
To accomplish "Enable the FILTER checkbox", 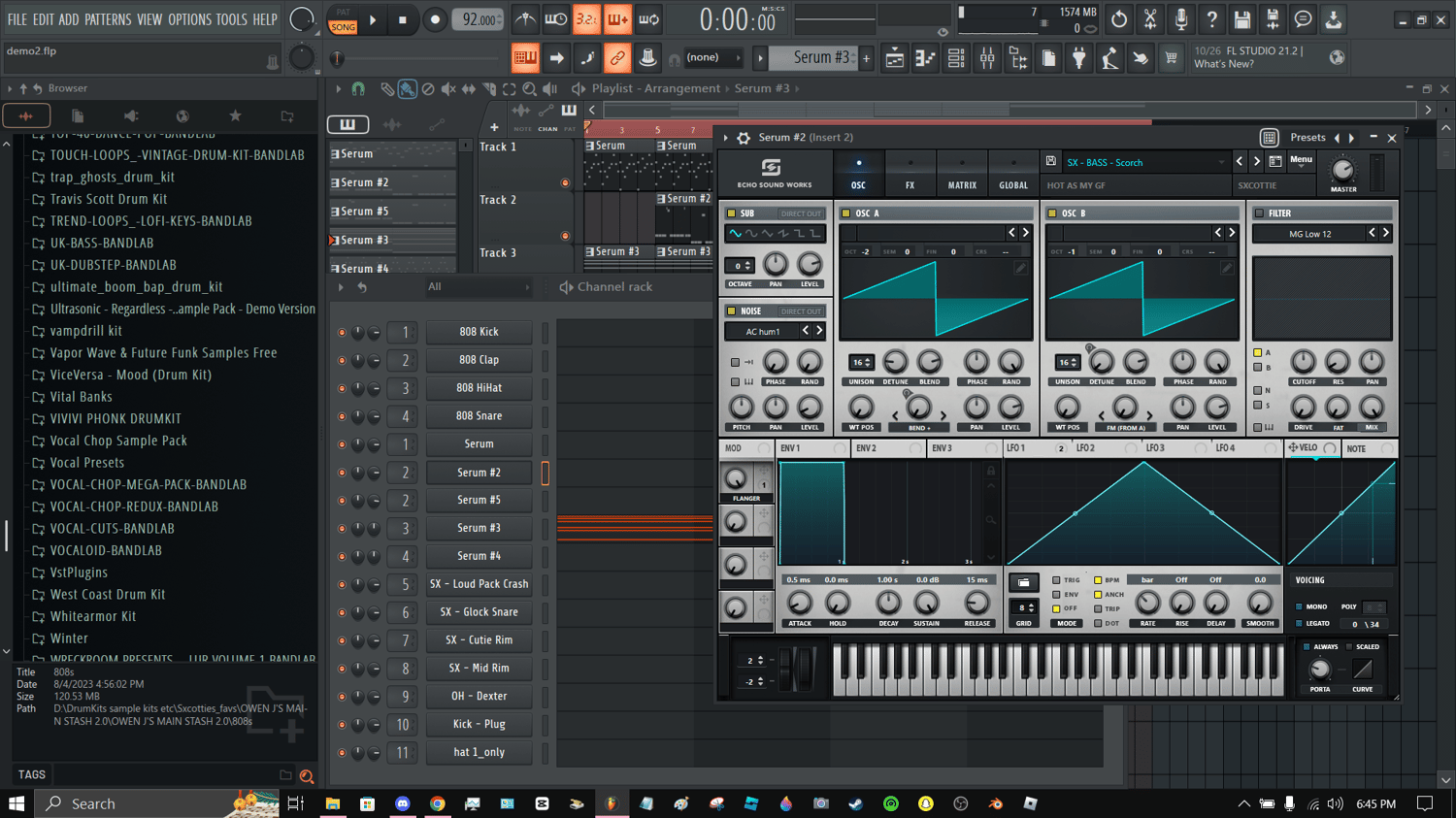I will point(1259,213).
